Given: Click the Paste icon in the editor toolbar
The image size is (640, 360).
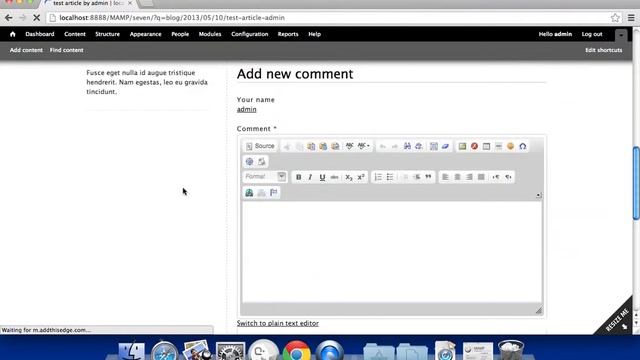Looking at the screenshot, I should 311,146.
